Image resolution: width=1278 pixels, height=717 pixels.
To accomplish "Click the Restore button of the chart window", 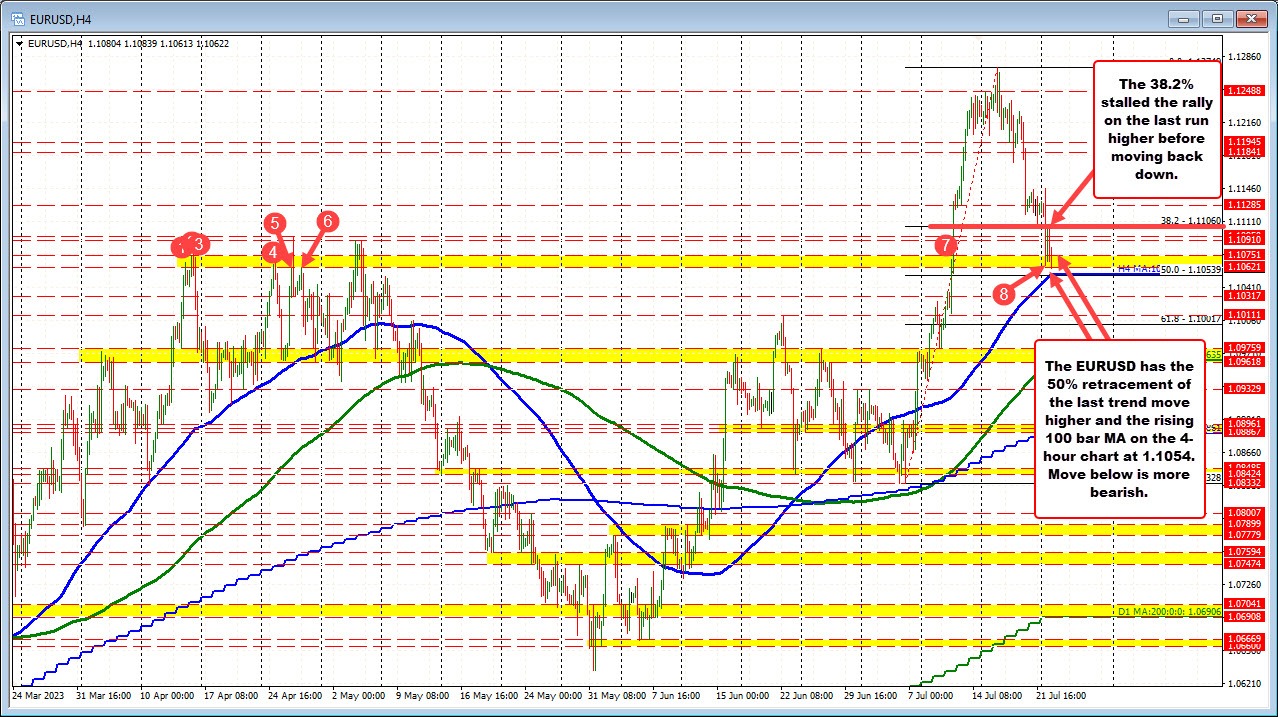I will 1217,18.
